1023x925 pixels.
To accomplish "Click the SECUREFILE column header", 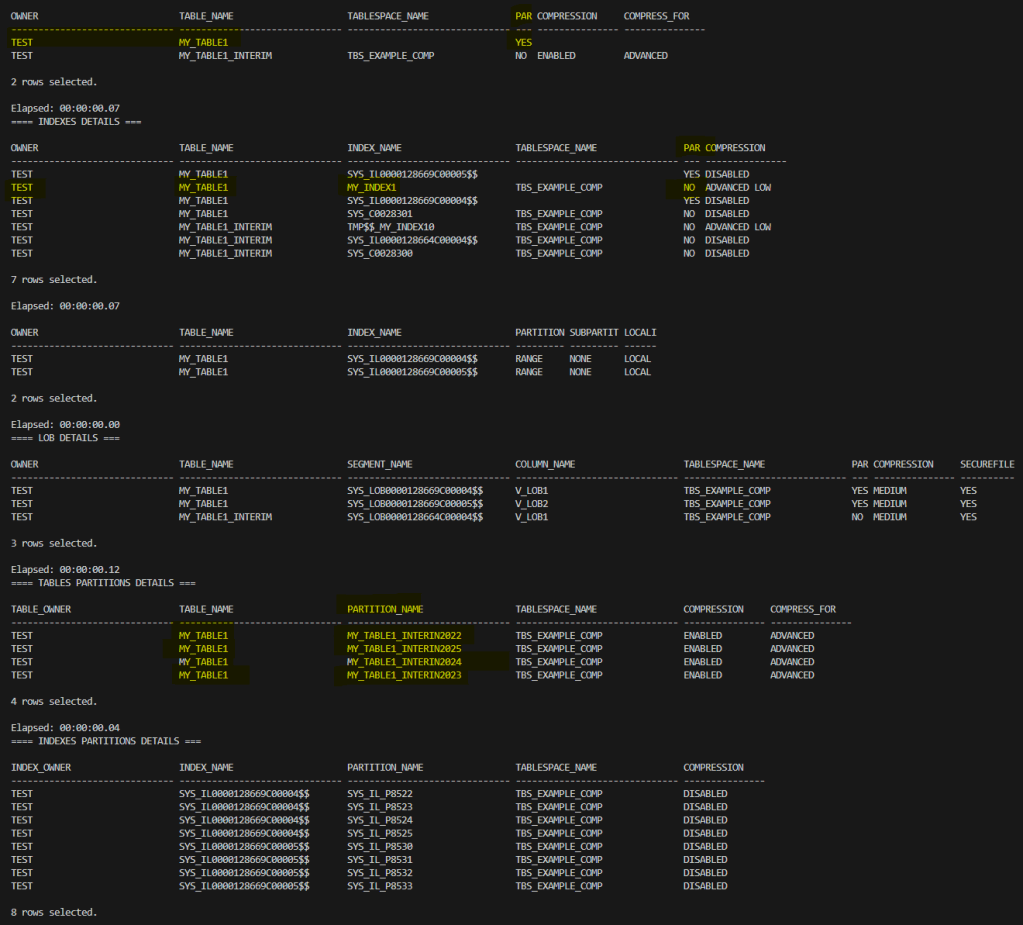I will [987, 464].
